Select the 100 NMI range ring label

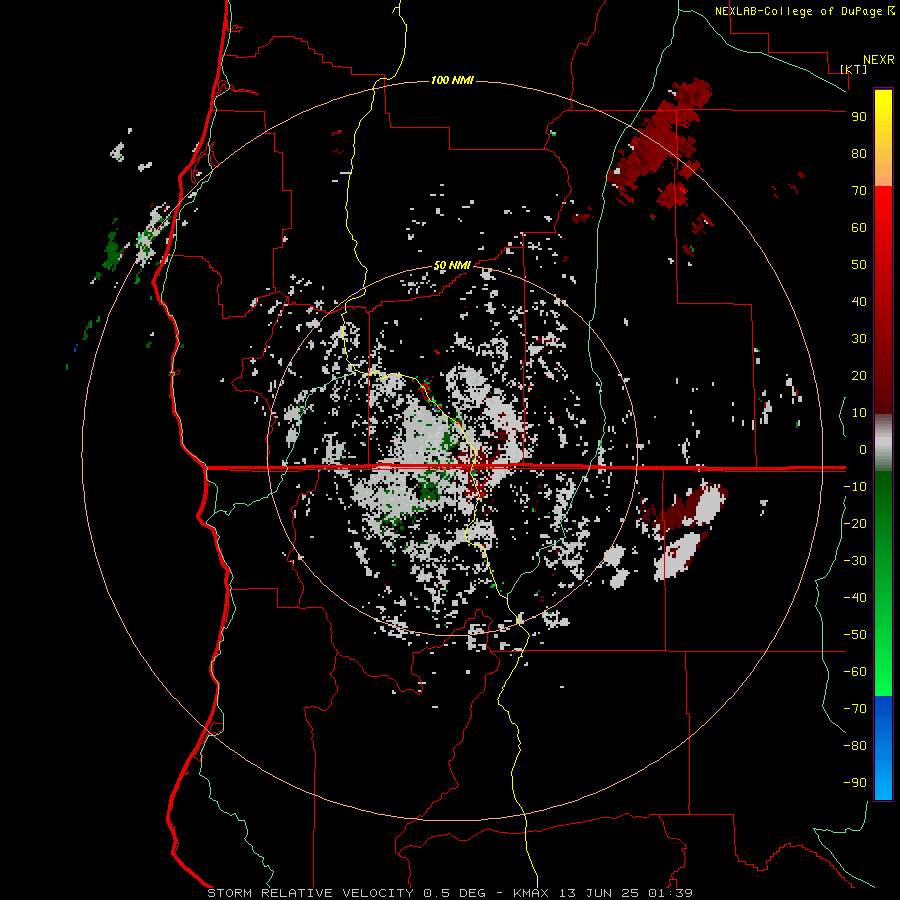(x=452, y=80)
